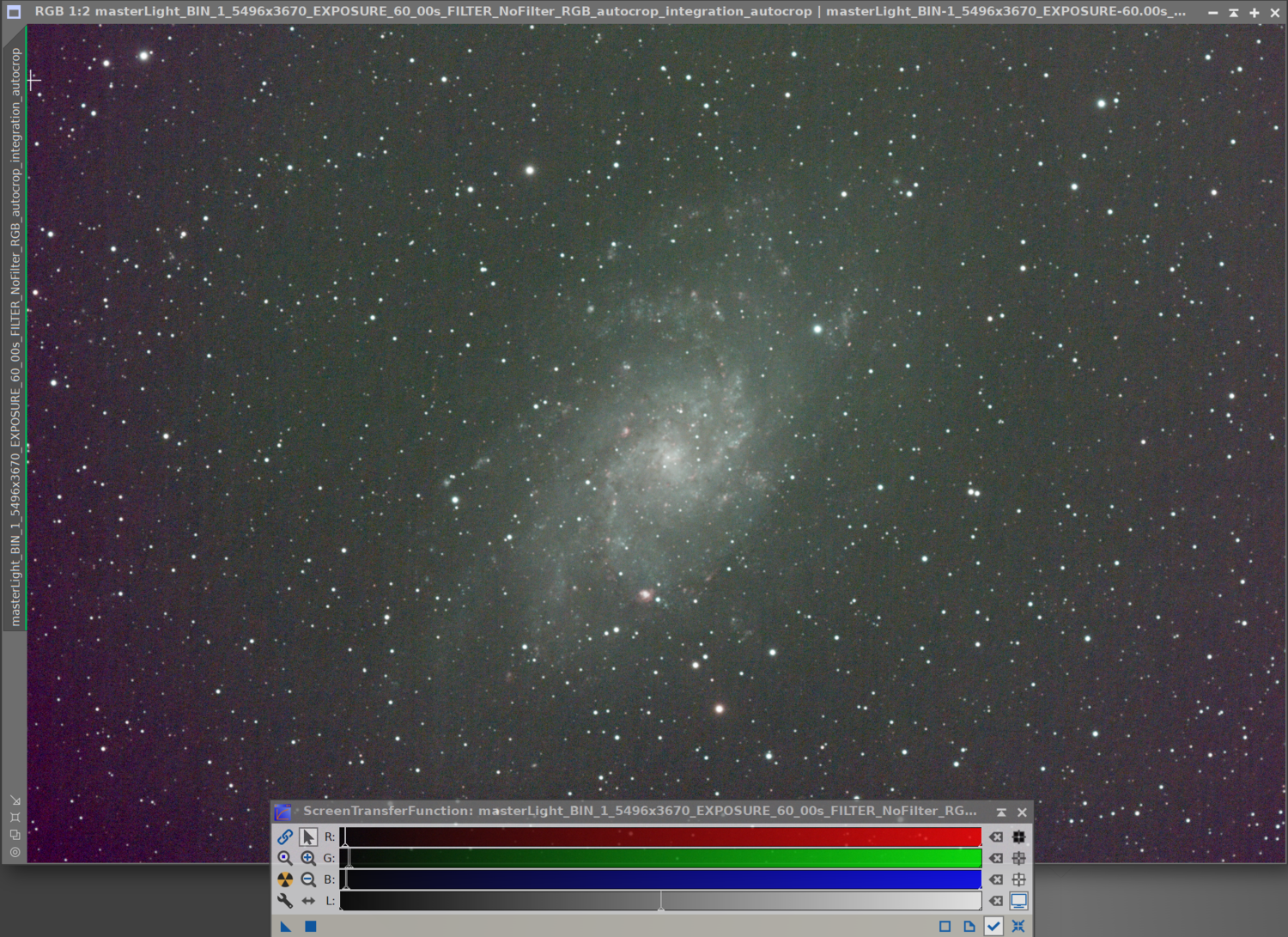
Task: Open STF parameters with the wrench icon
Action: pos(285,901)
